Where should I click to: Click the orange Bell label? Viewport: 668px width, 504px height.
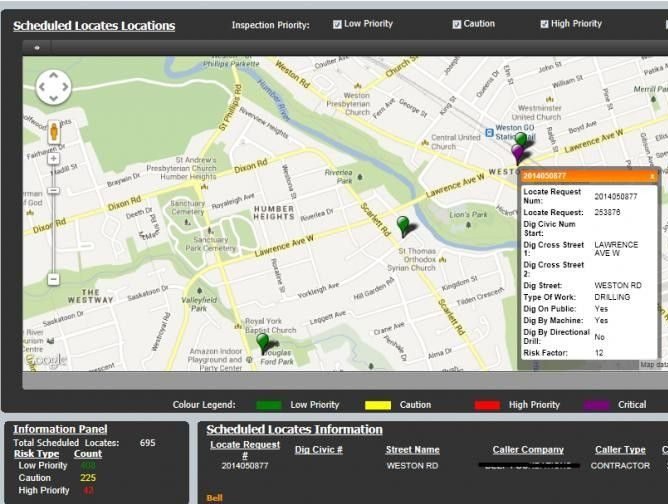click(x=214, y=498)
